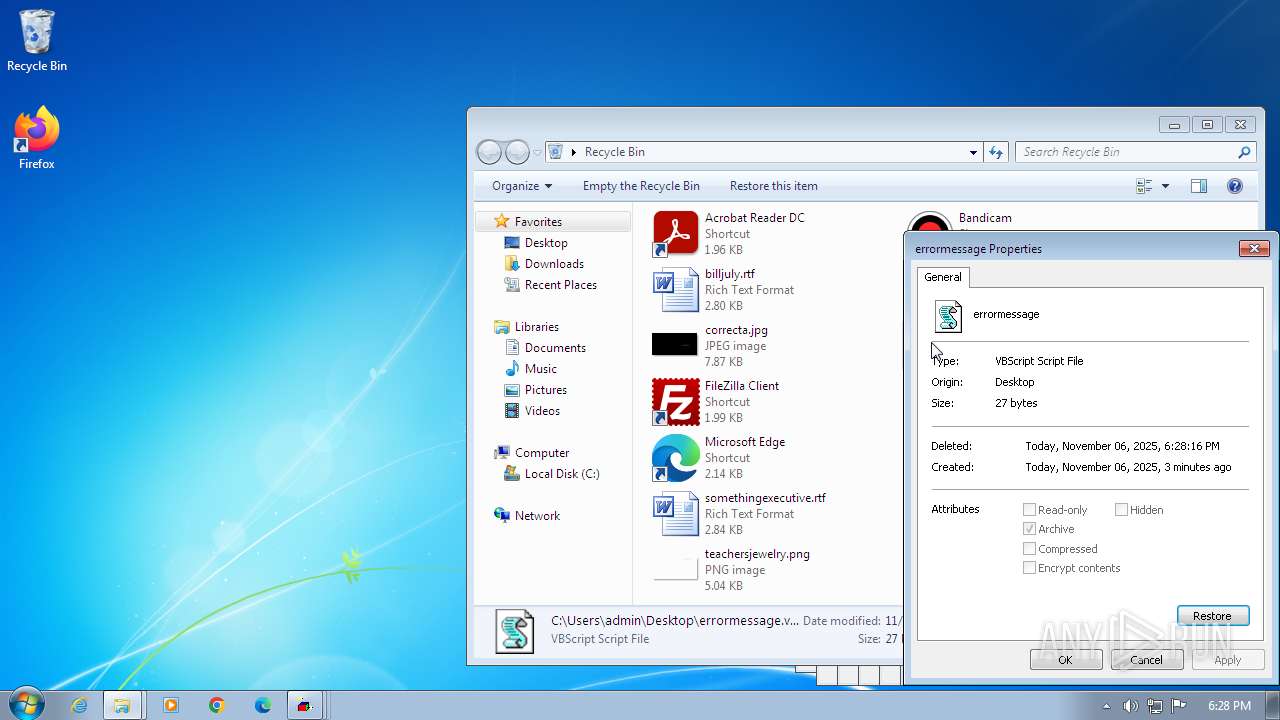
Task: Click the VBScript file icon in details pane
Action: click(x=515, y=630)
